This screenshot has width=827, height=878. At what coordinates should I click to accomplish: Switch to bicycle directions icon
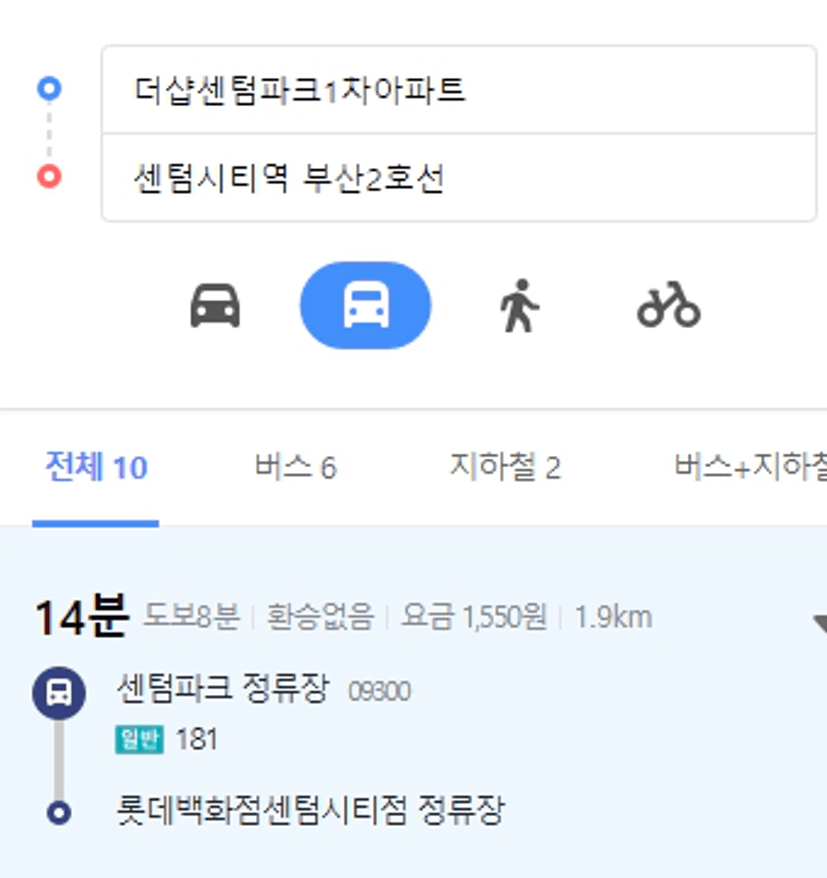[669, 305]
